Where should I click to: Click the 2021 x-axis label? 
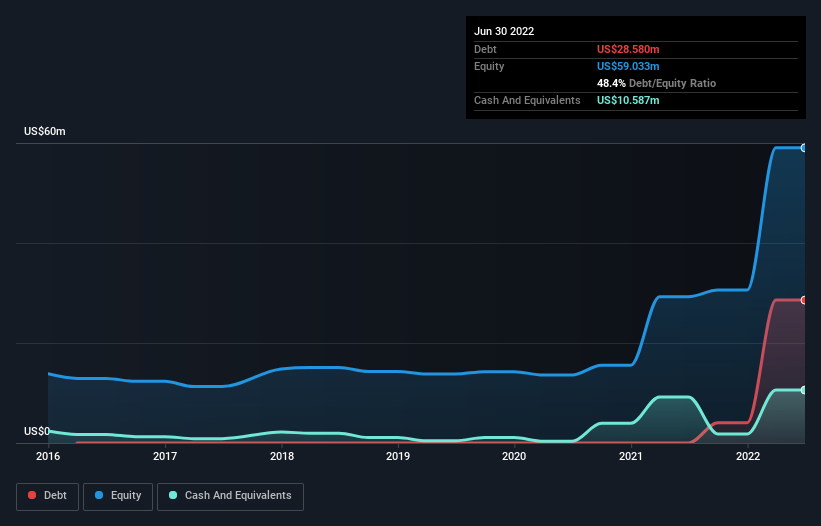pos(631,456)
